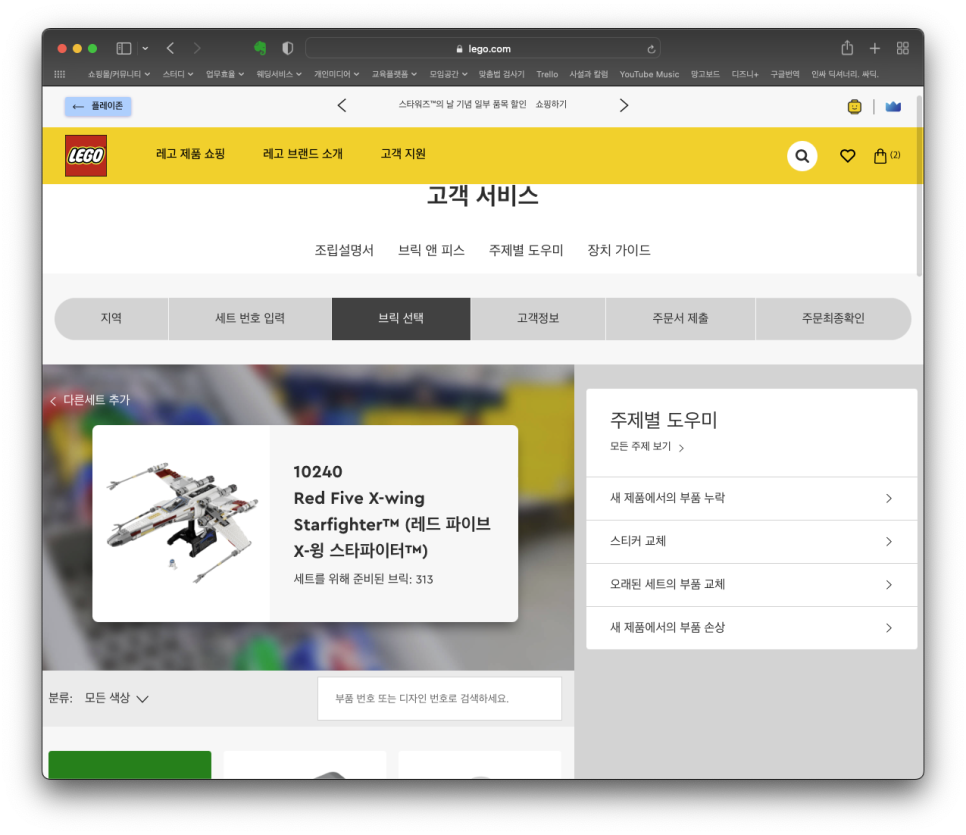Open 레고 브랜드 소개 menu
This screenshot has height=835, width=966.
coord(302,154)
